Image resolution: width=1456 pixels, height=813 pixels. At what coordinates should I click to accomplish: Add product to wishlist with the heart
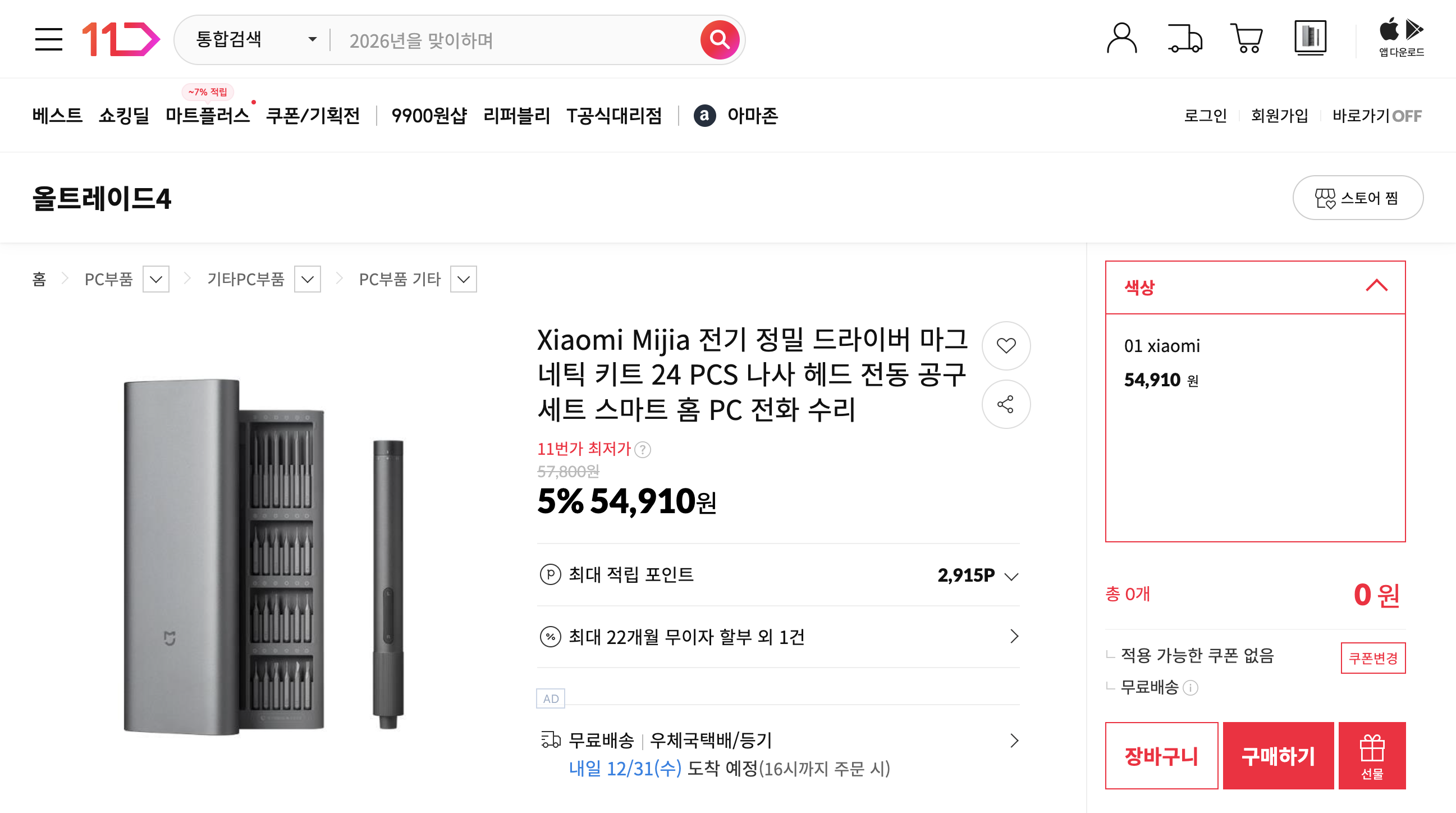[1005, 345]
